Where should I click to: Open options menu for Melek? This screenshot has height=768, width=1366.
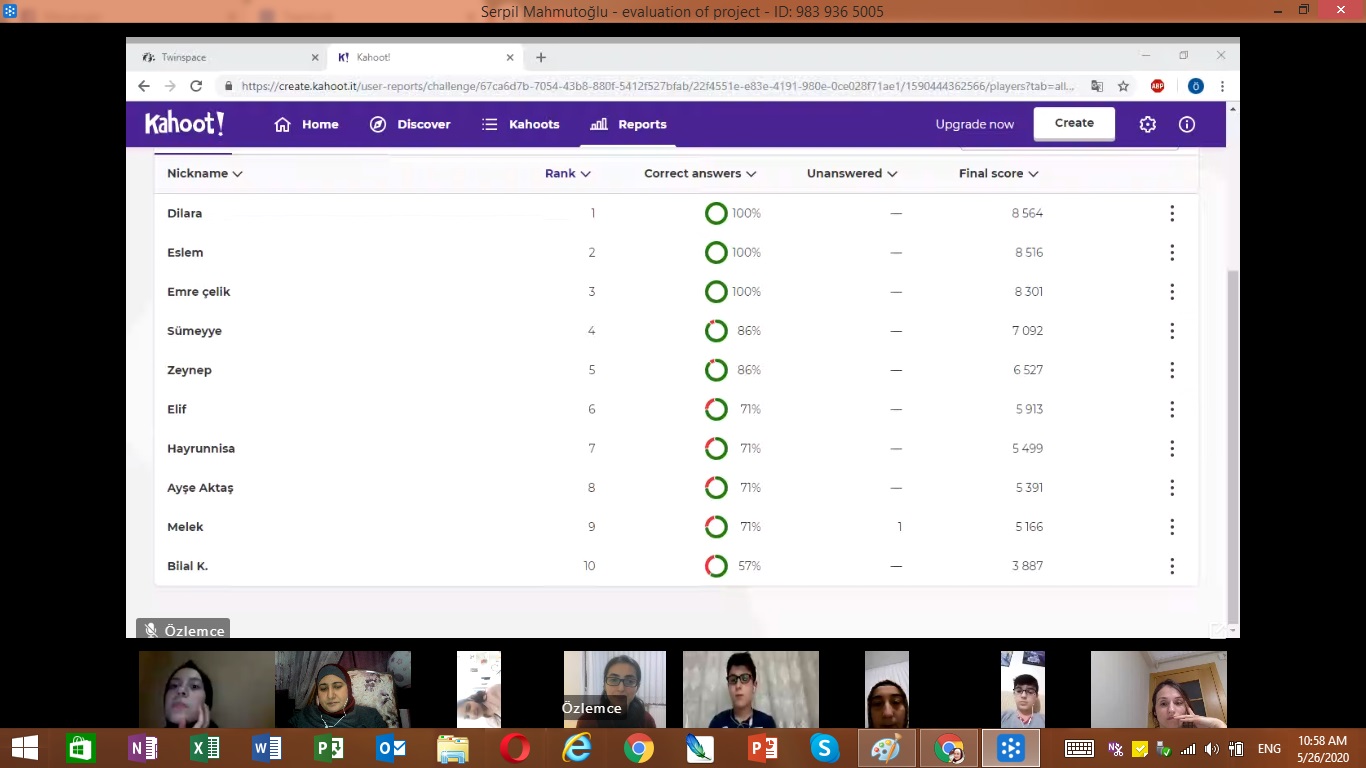pos(1172,527)
